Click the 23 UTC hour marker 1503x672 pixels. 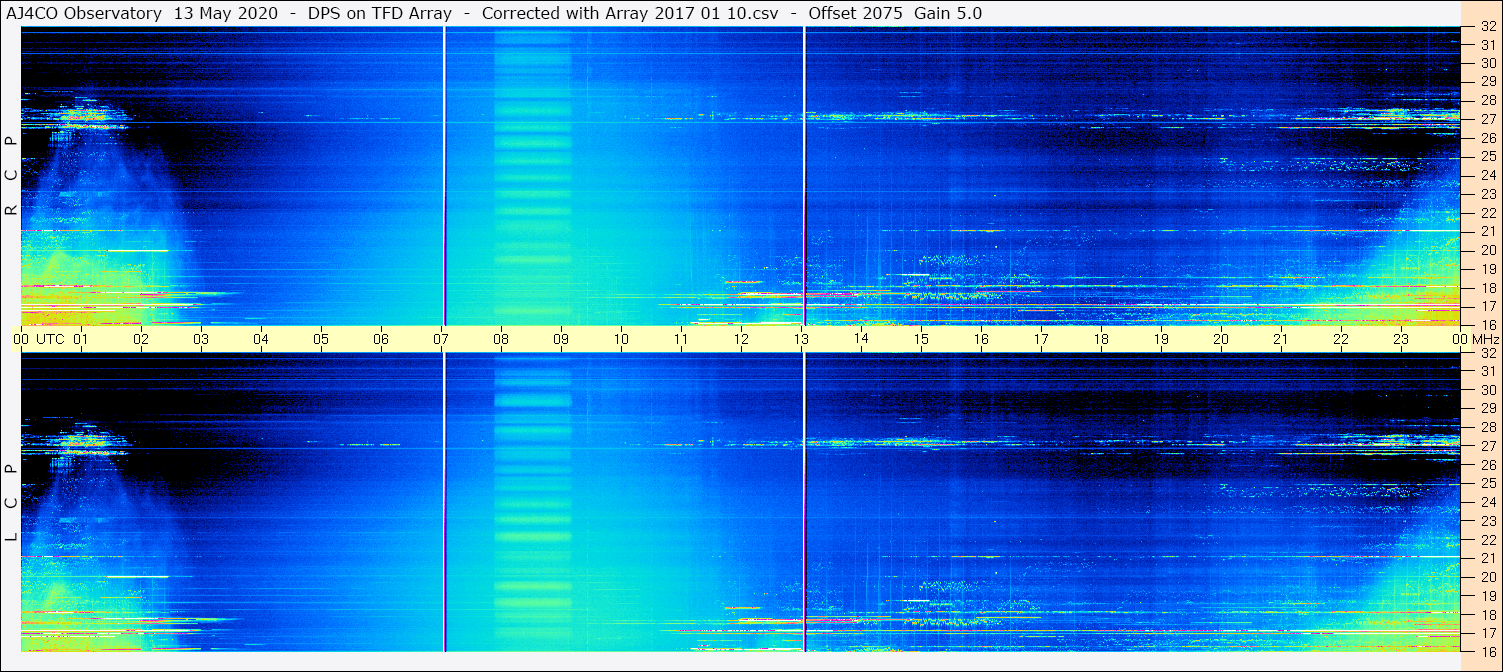point(1401,339)
